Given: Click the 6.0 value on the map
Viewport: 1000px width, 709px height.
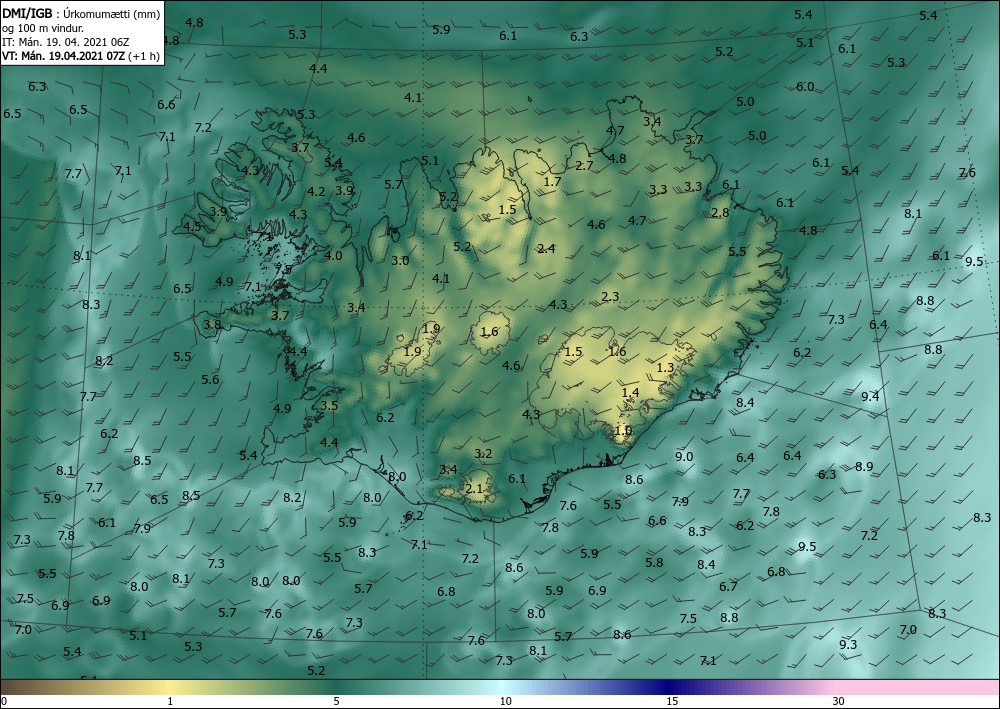Looking at the screenshot, I should point(805,87).
